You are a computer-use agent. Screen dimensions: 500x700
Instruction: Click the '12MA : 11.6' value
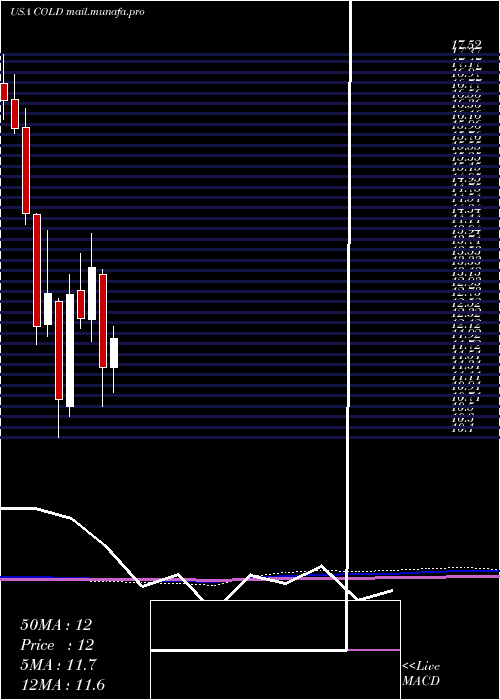point(62,685)
